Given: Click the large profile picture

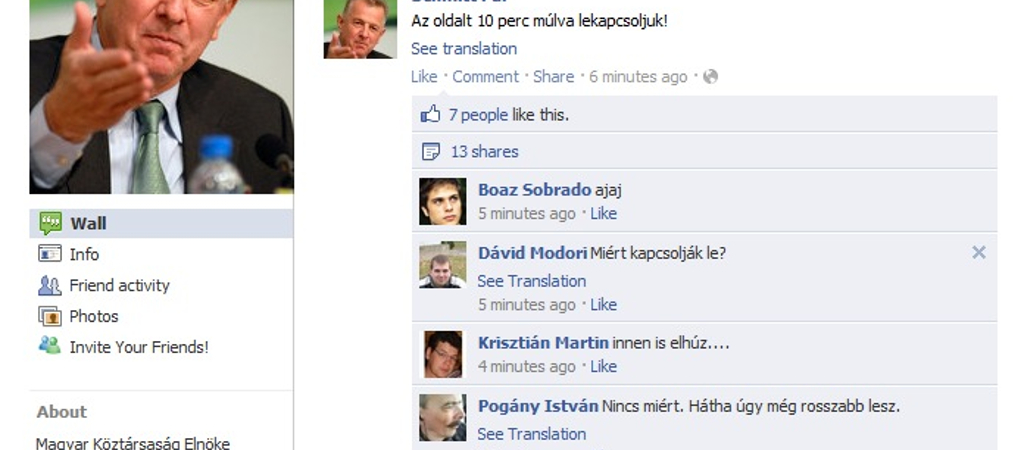Looking at the screenshot, I should (x=161, y=97).
